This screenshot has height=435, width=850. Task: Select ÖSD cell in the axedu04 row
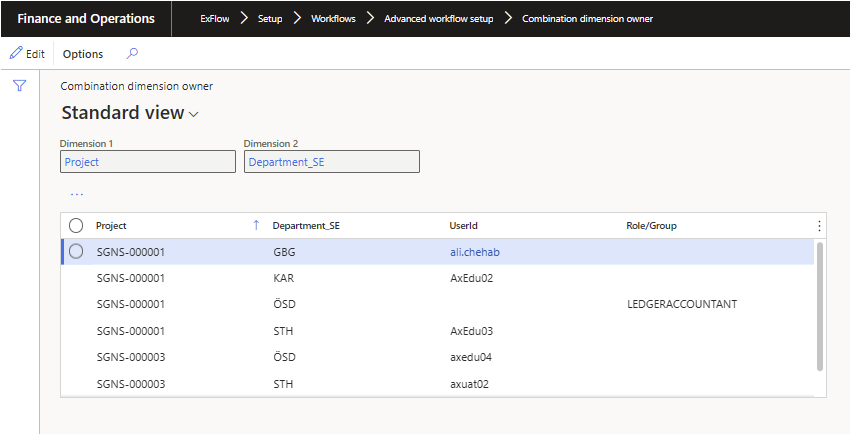285,357
